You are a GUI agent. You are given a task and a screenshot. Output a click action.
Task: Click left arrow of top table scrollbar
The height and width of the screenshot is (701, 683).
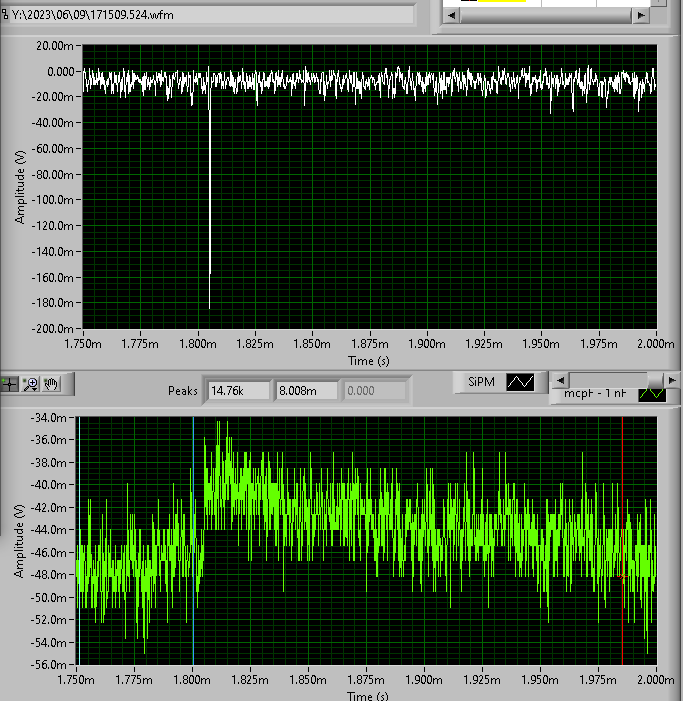point(453,17)
